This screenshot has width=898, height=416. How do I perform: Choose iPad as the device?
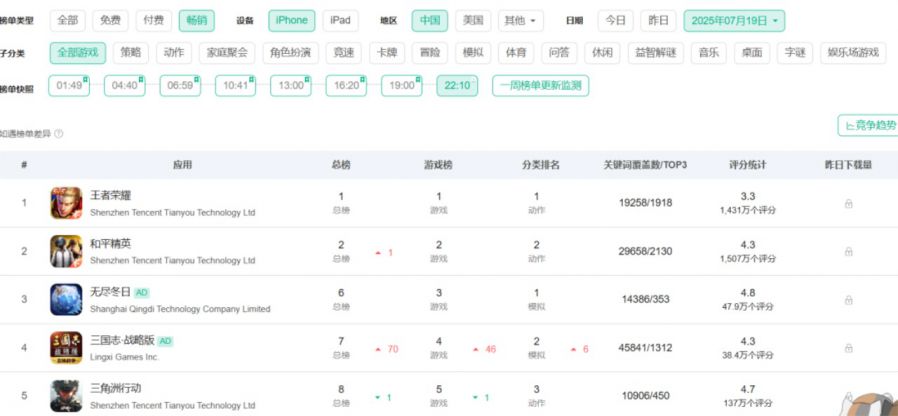(x=340, y=21)
